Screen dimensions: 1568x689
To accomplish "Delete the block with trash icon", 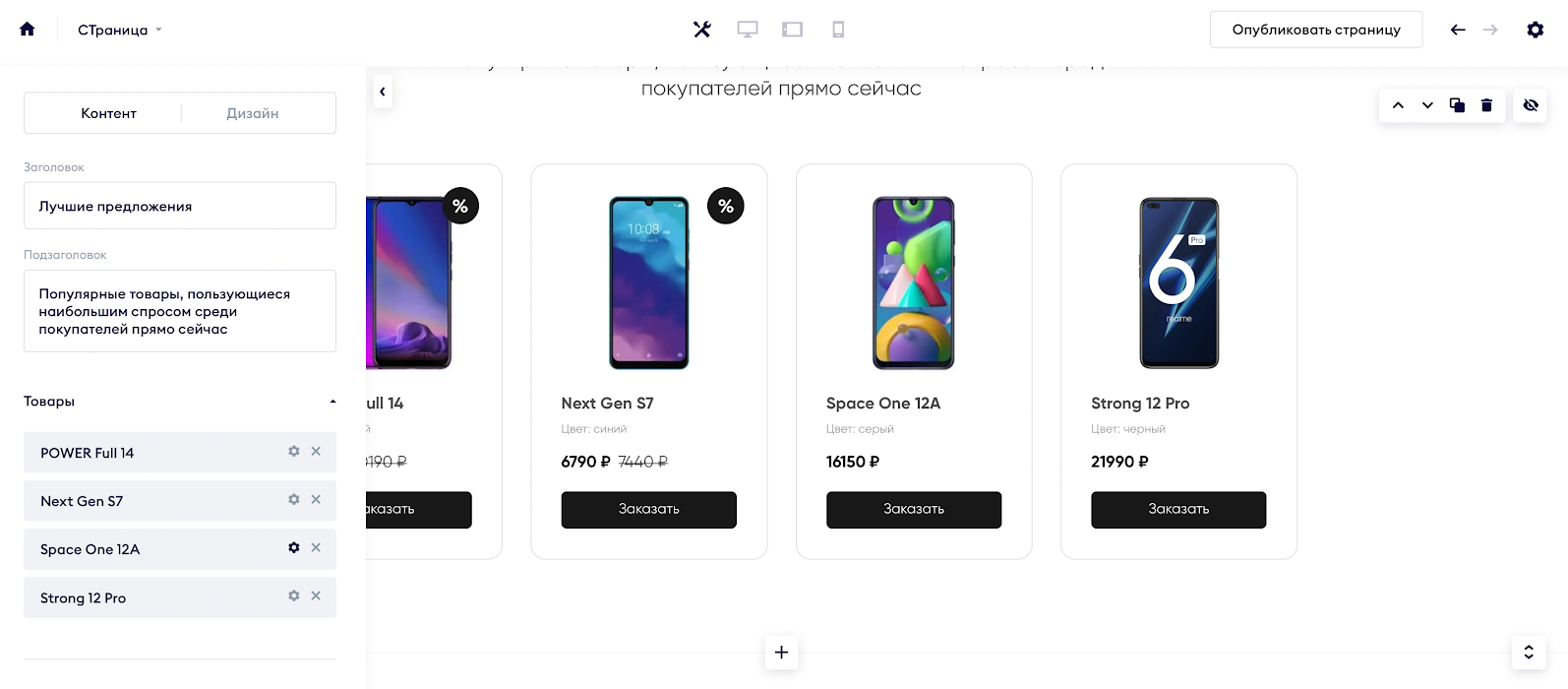I will pos(1486,105).
